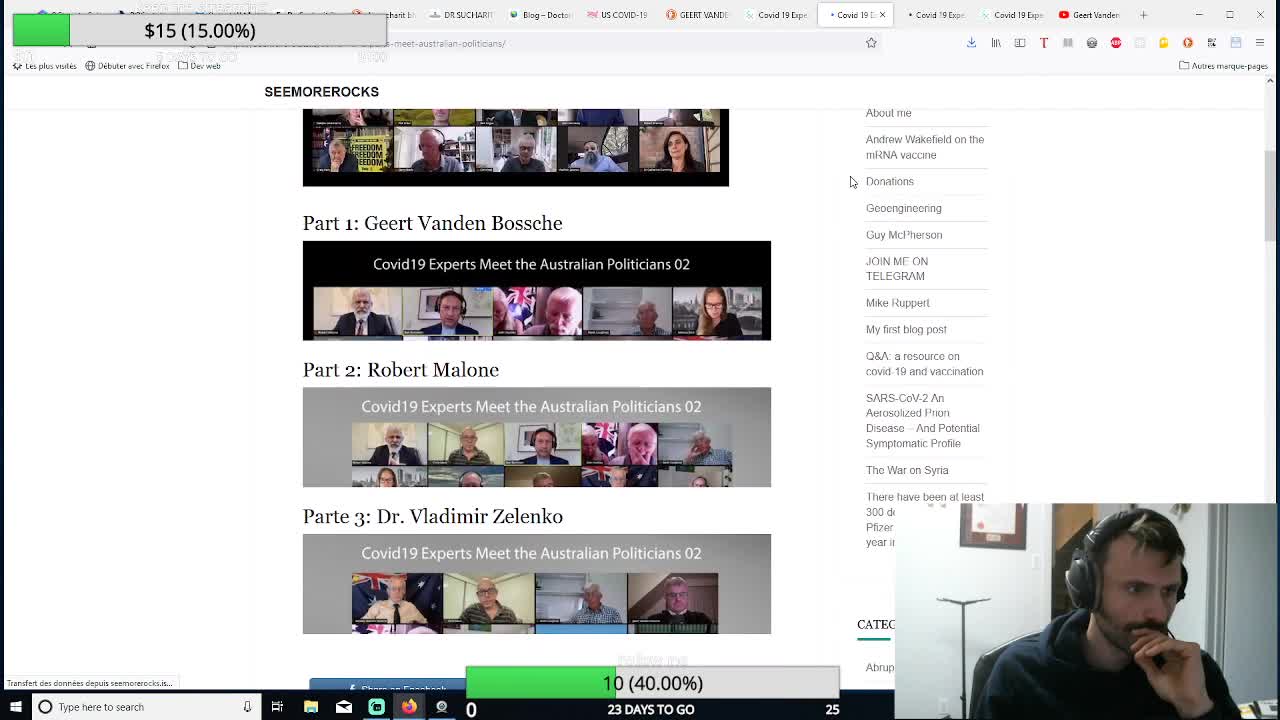Image resolution: width=1280 pixels, height=720 pixels.
Task: Open the Firefox hamburger menu
Action: coord(1259,43)
